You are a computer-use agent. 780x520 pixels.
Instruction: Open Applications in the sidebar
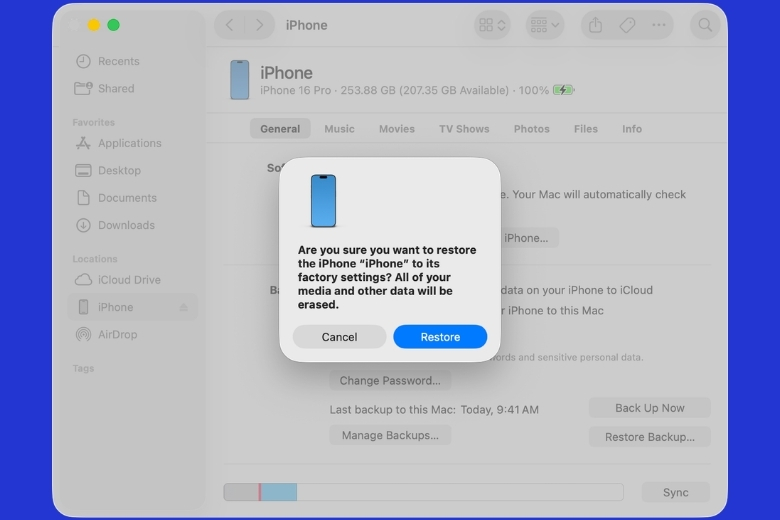tap(132, 143)
